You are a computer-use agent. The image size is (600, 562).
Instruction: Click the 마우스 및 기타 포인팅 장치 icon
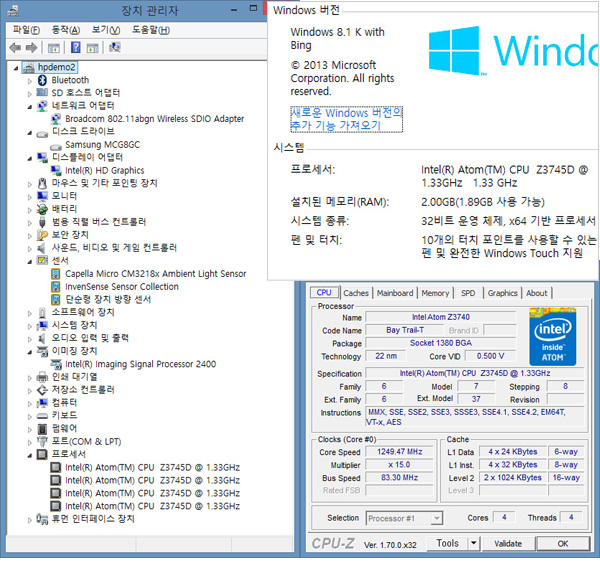tap(42, 183)
